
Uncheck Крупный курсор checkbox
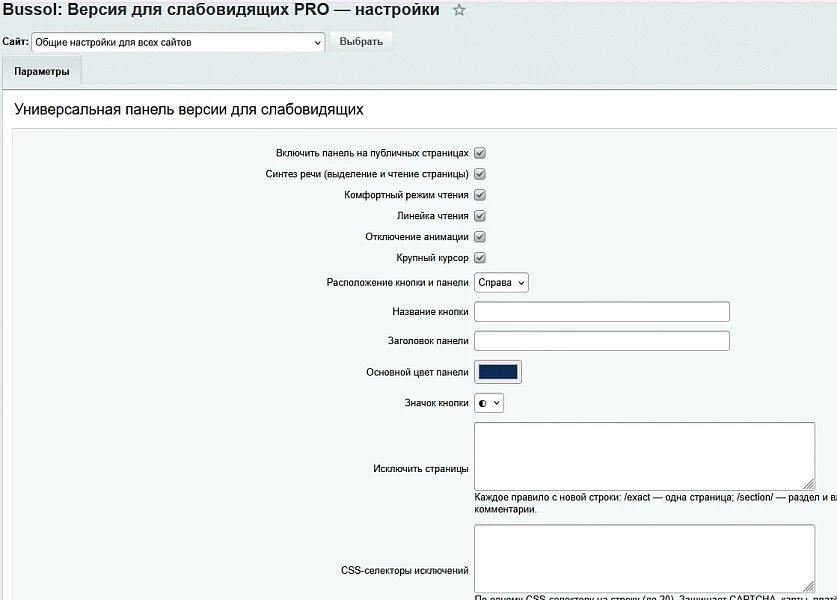tap(480, 258)
